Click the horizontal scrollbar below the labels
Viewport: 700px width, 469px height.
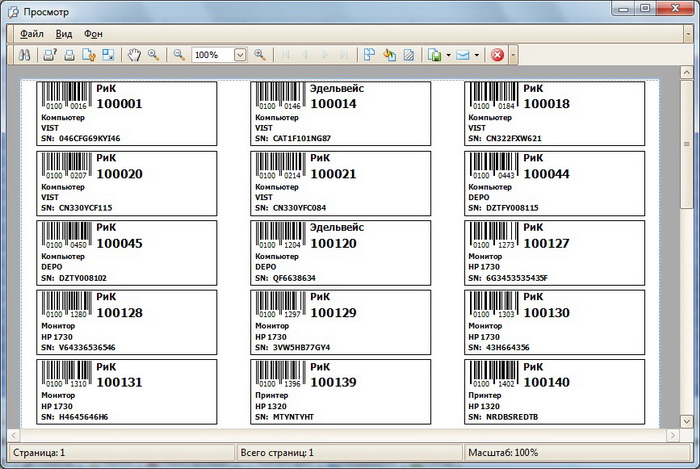[x=340, y=435]
